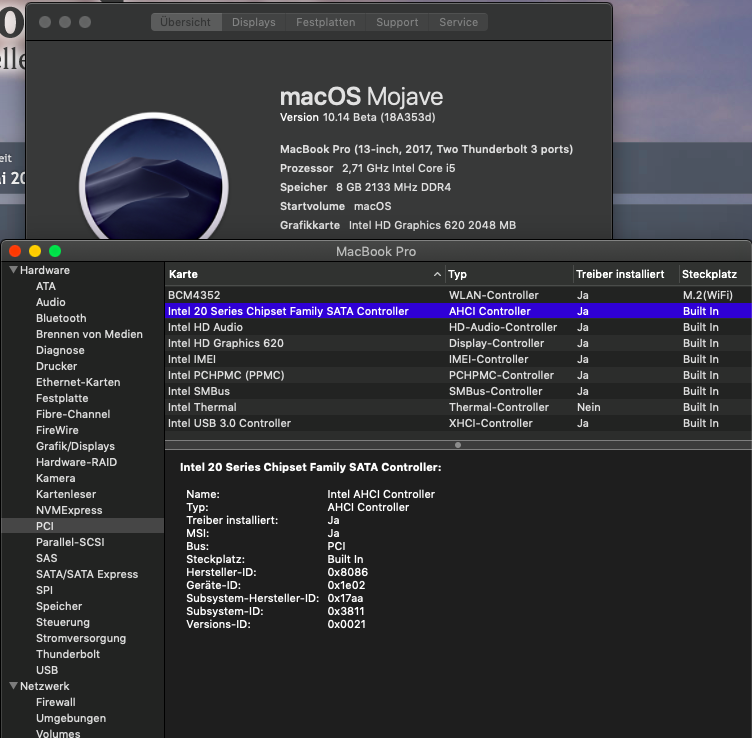Choose the Bluetooth sidebar entry
This screenshot has height=738, width=752.
[61, 318]
